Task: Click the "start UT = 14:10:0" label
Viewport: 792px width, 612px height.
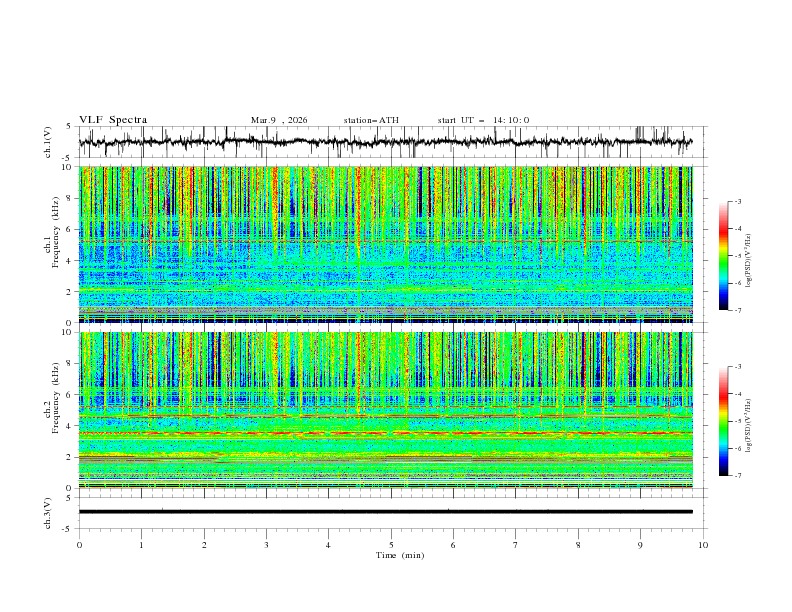Action: pyautogui.click(x=483, y=120)
